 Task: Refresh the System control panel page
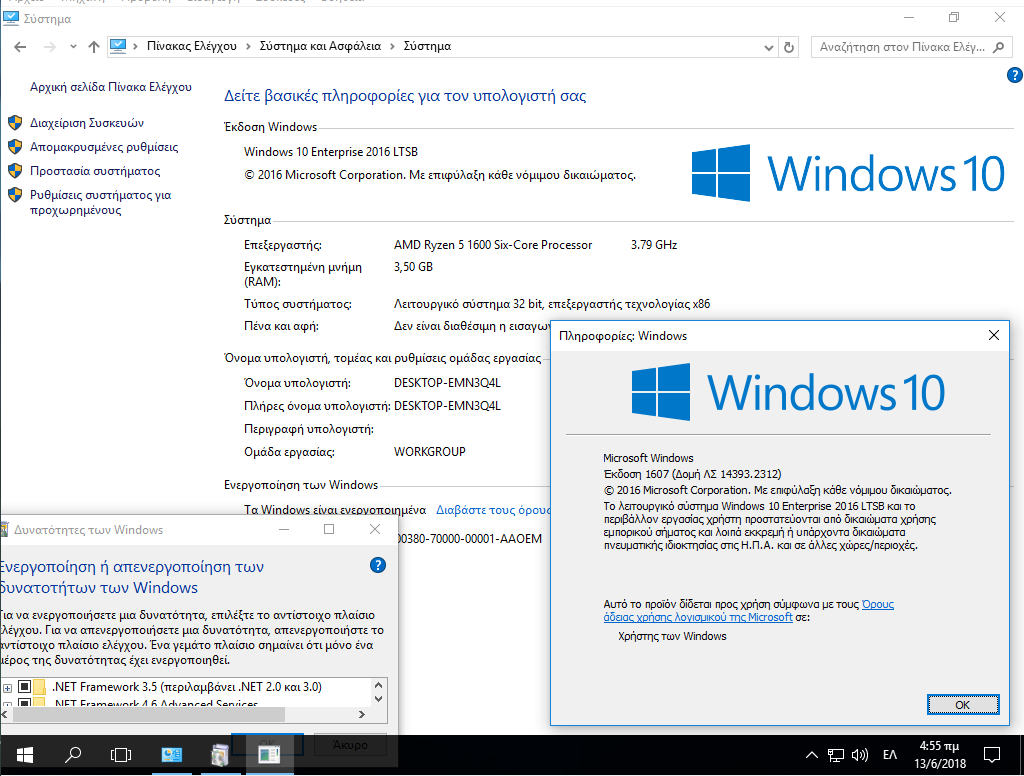(789, 47)
